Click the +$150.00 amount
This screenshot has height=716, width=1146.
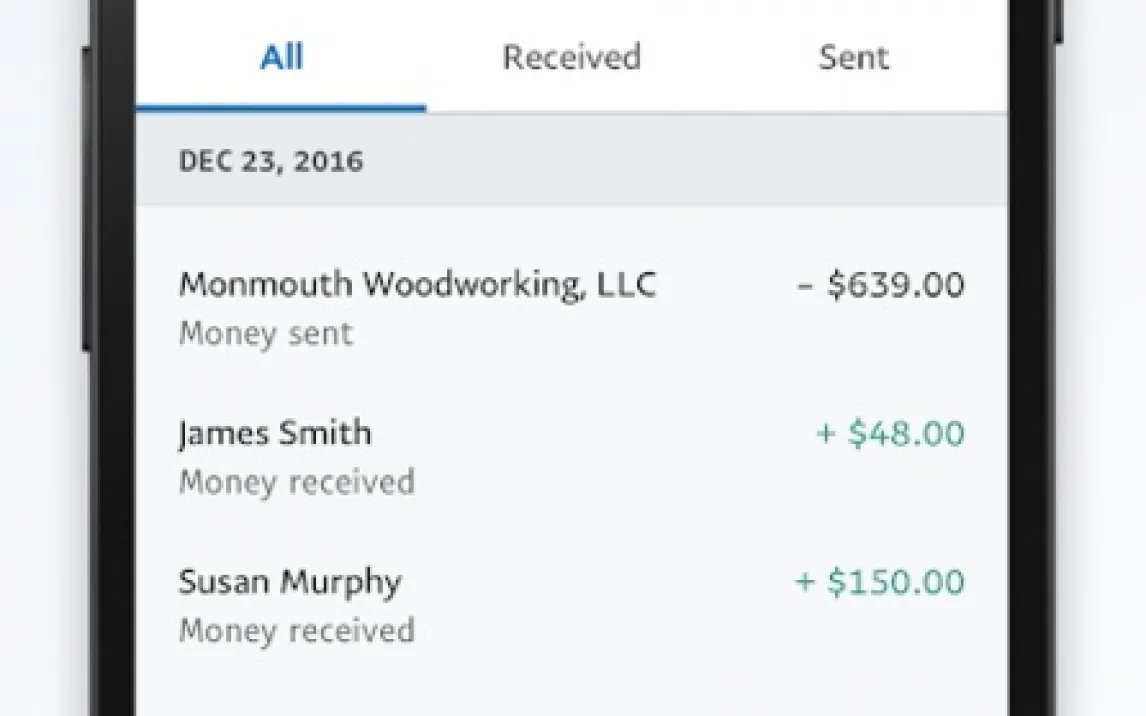(879, 582)
